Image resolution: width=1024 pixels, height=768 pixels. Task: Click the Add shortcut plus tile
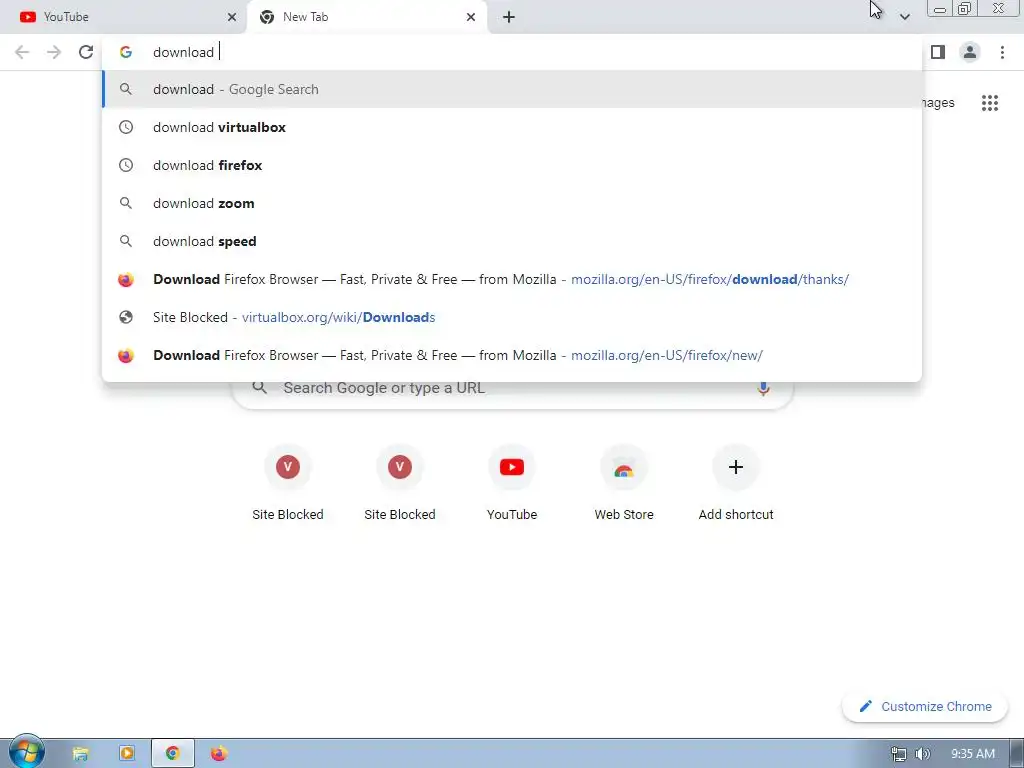click(x=736, y=482)
